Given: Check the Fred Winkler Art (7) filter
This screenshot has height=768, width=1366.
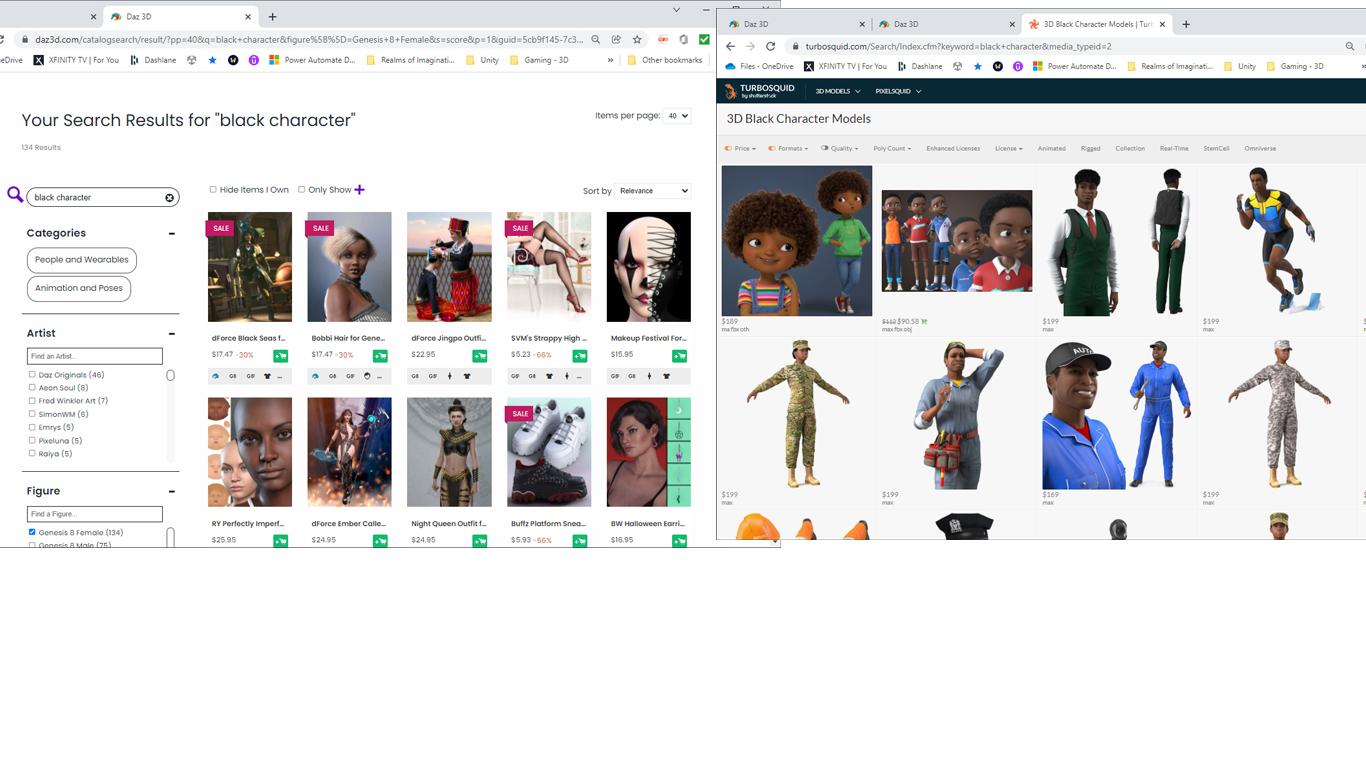Looking at the screenshot, I should 32,401.
